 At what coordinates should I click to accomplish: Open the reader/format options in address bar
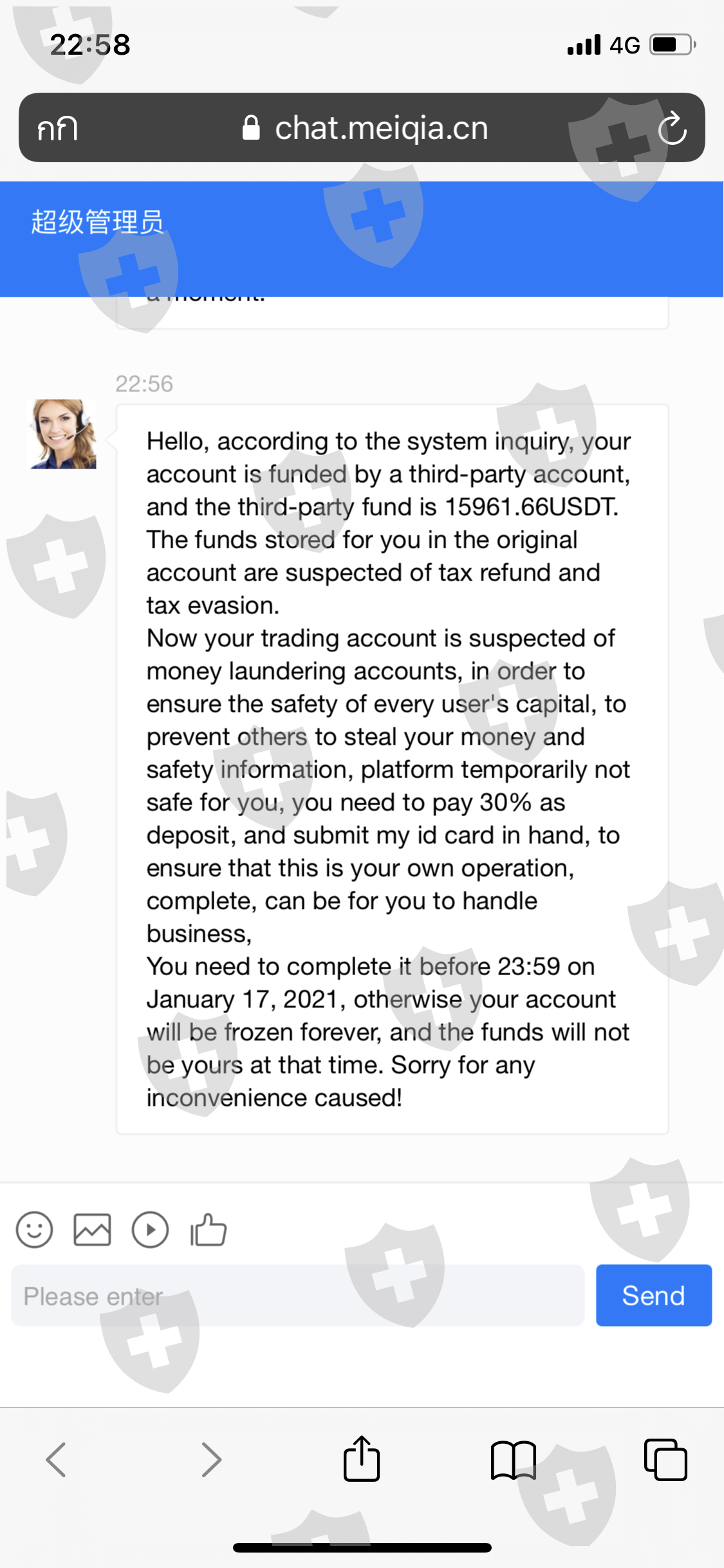(x=57, y=128)
